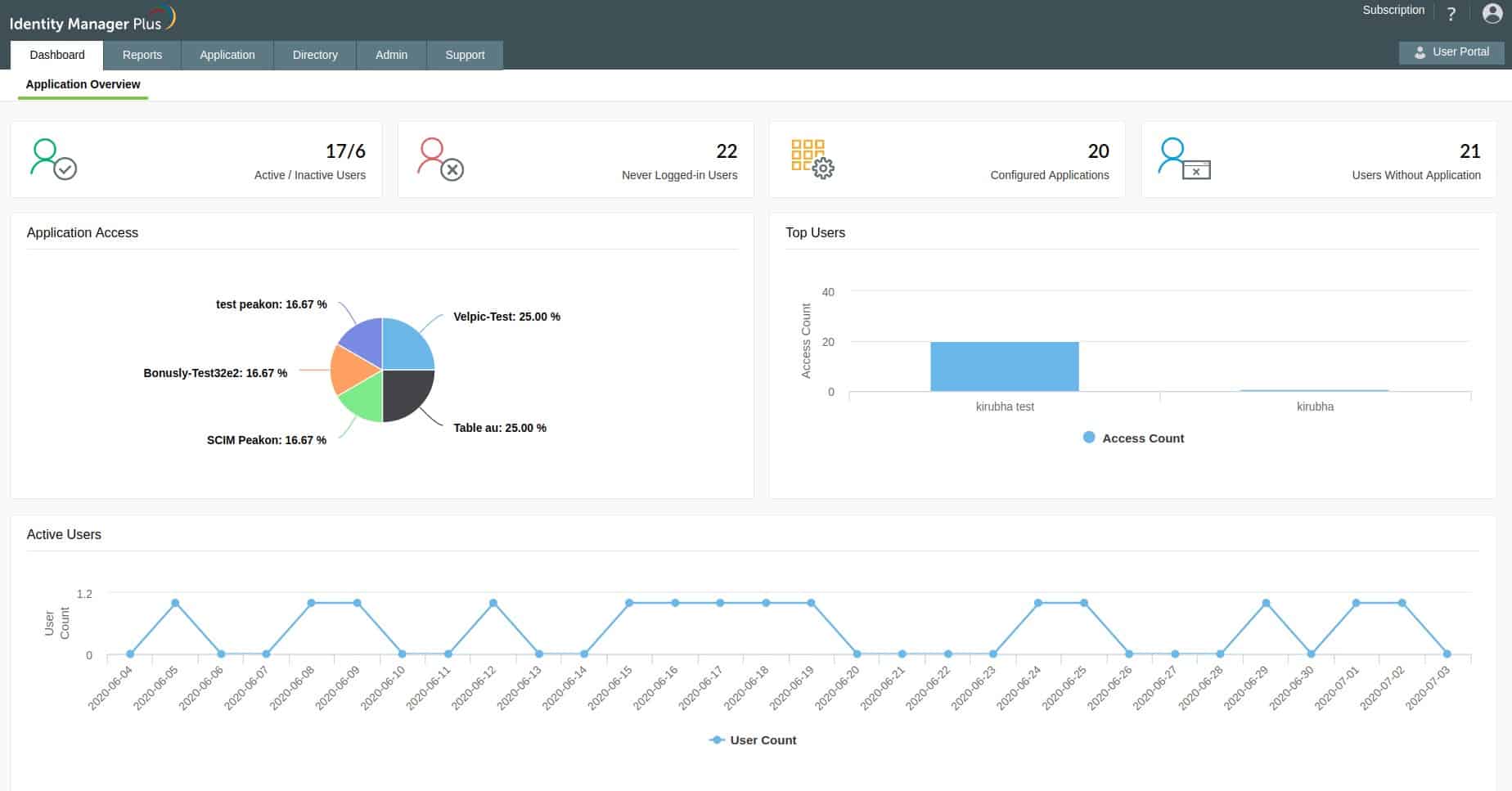
Task: Click the 2020-06-05 data point
Action: pyautogui.click(x=175, y=603)
